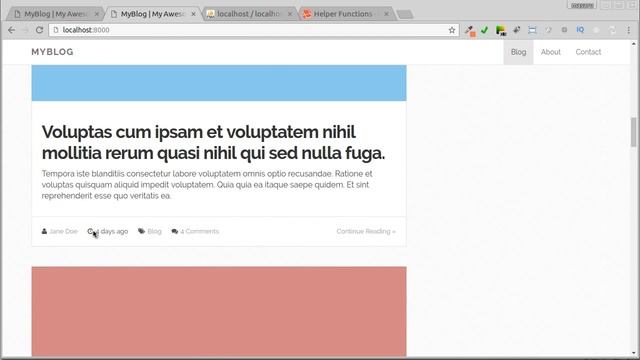Click the scrollbar down arrow

pyautogui.click(x=633, y=353)
